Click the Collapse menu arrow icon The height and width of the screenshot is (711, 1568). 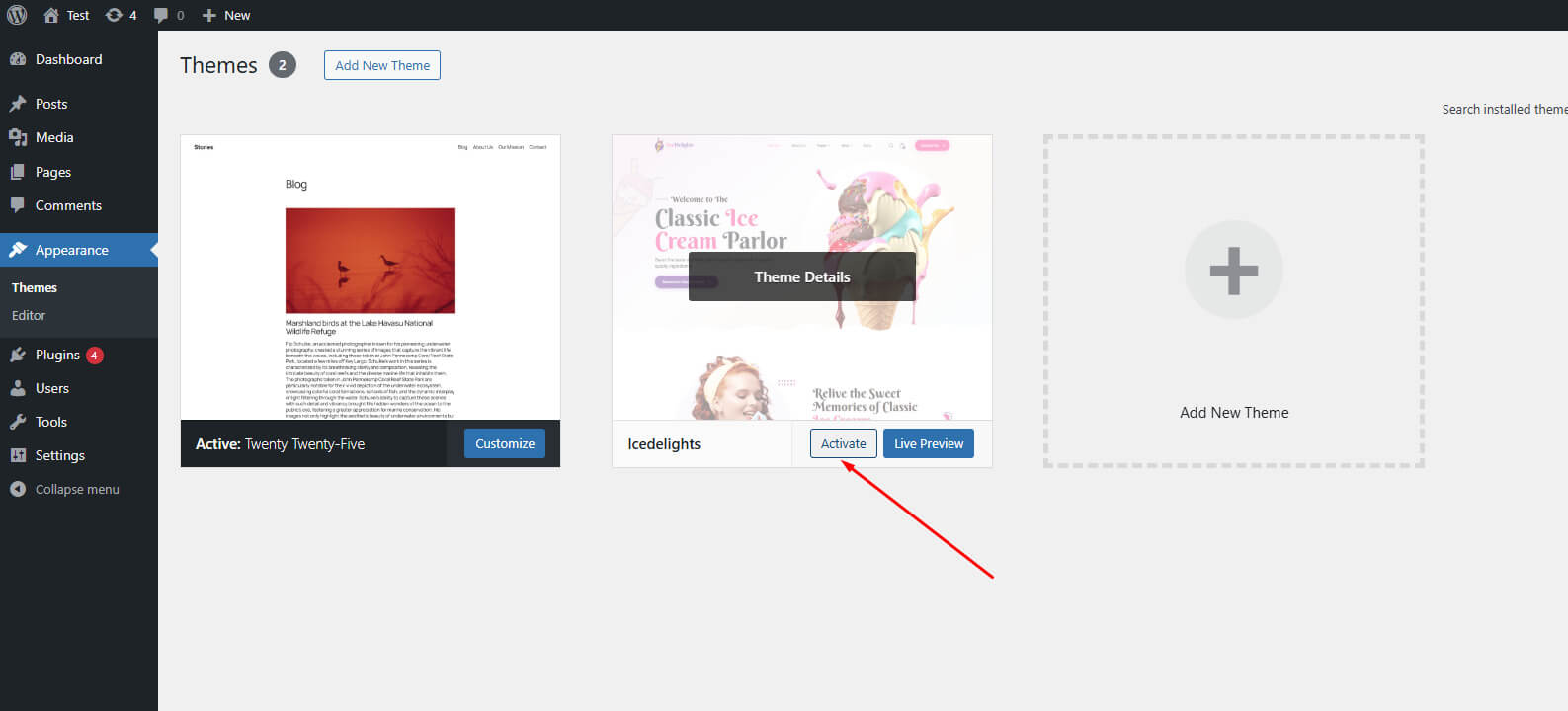click(x=18, y=489)
